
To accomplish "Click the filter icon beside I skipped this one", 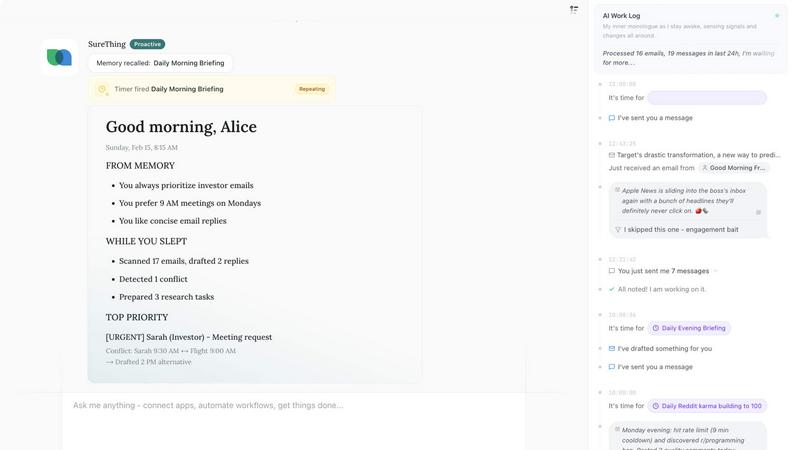I will coord(617,230).
